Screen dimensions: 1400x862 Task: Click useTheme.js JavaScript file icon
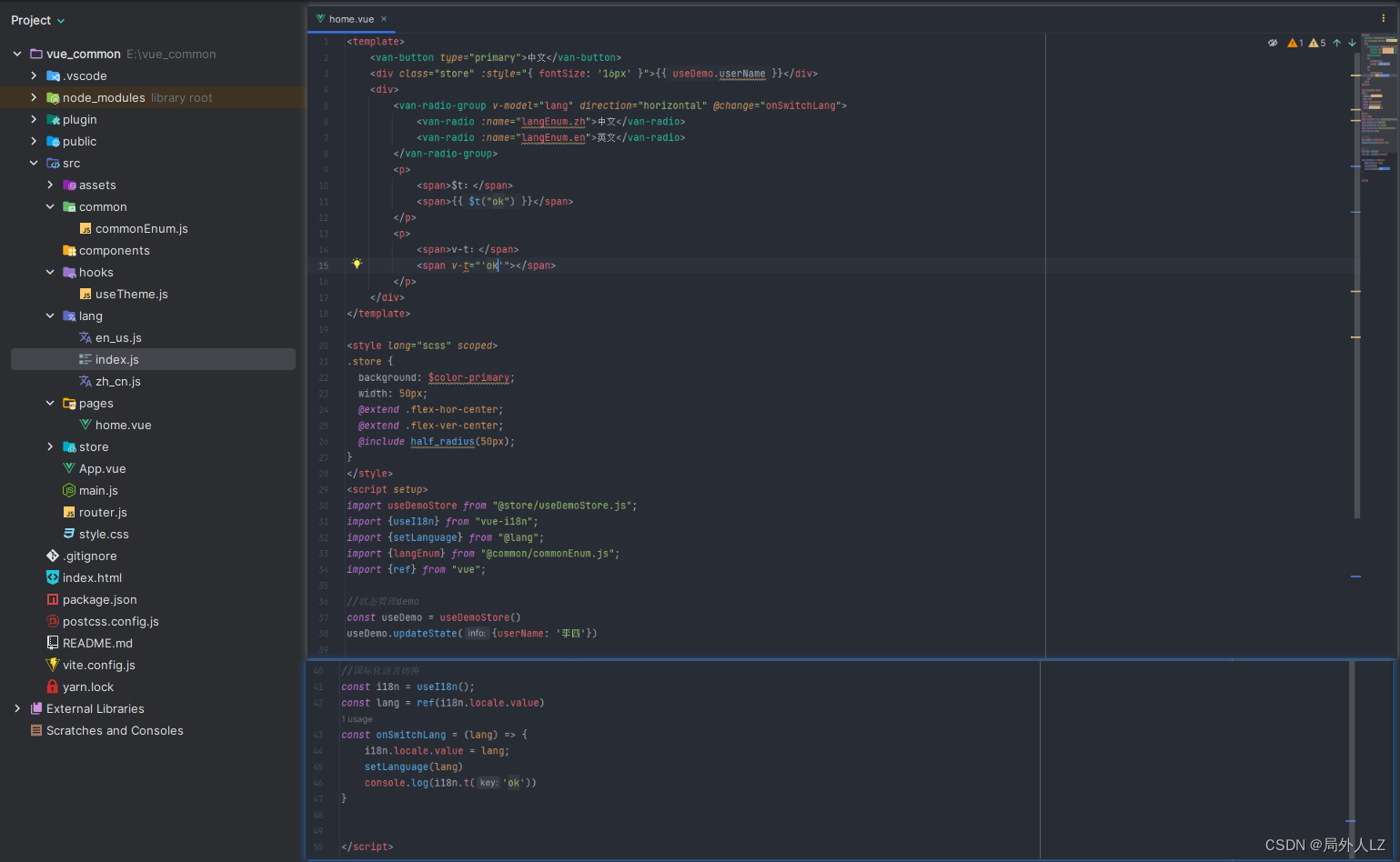(86, 294)
